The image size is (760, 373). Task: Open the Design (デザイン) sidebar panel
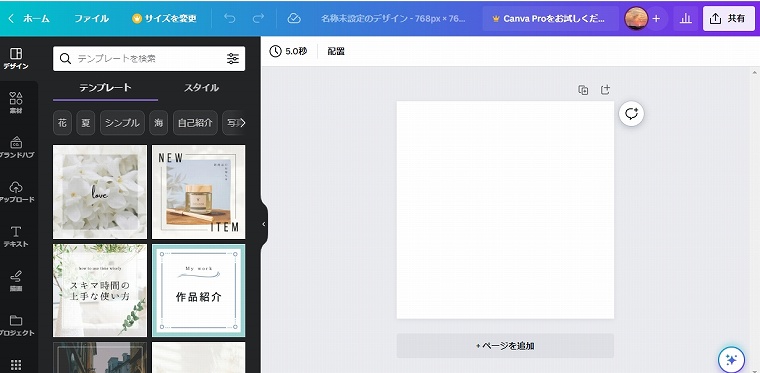[16, 59]
